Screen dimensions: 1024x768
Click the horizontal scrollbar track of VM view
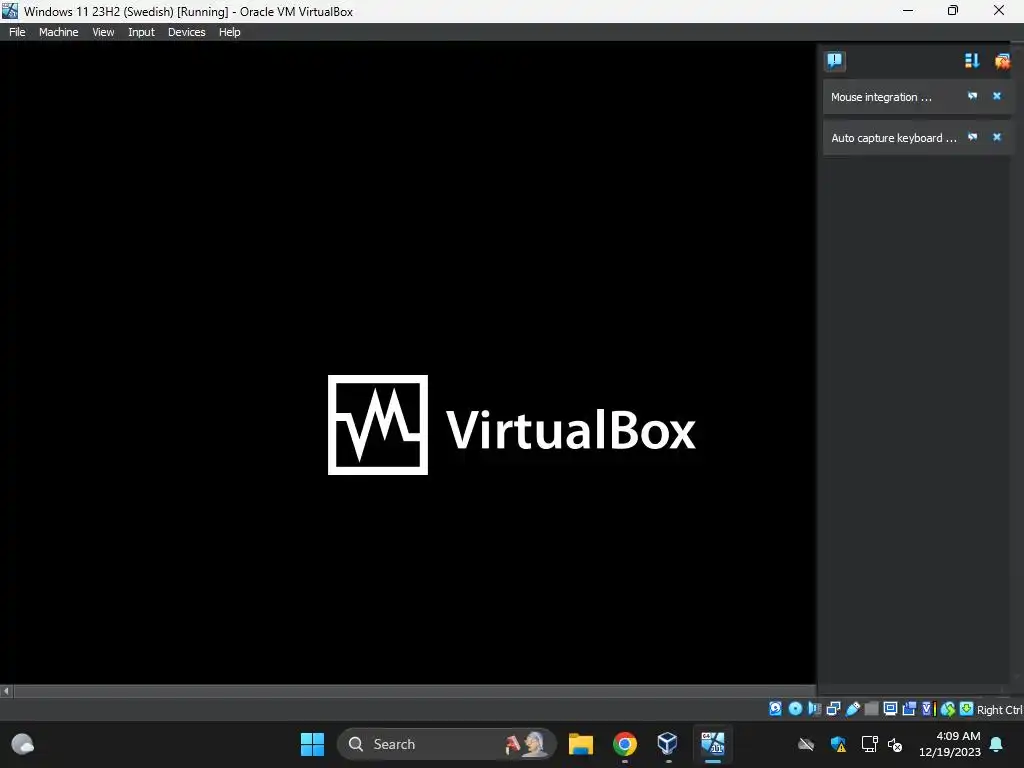[414, 690]
